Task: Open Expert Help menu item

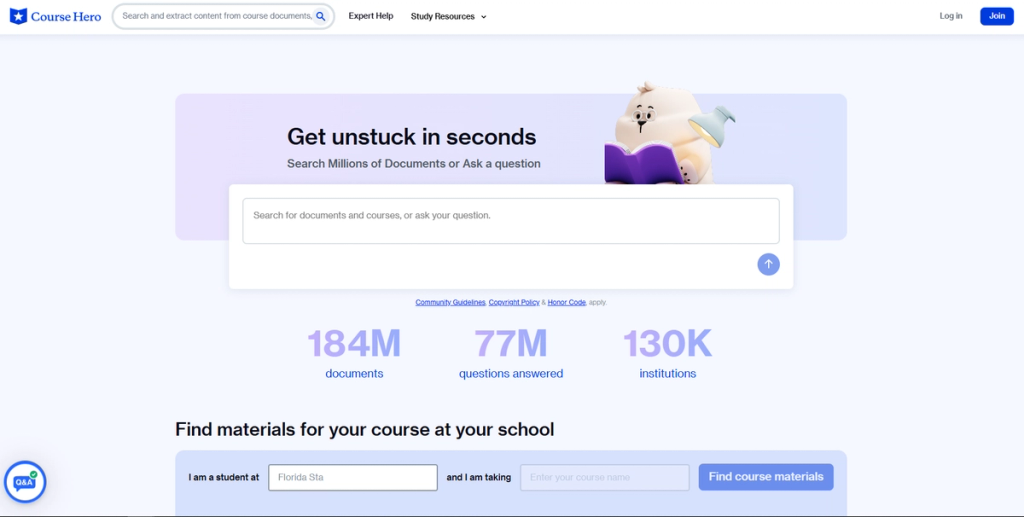Action: [371, 16]
